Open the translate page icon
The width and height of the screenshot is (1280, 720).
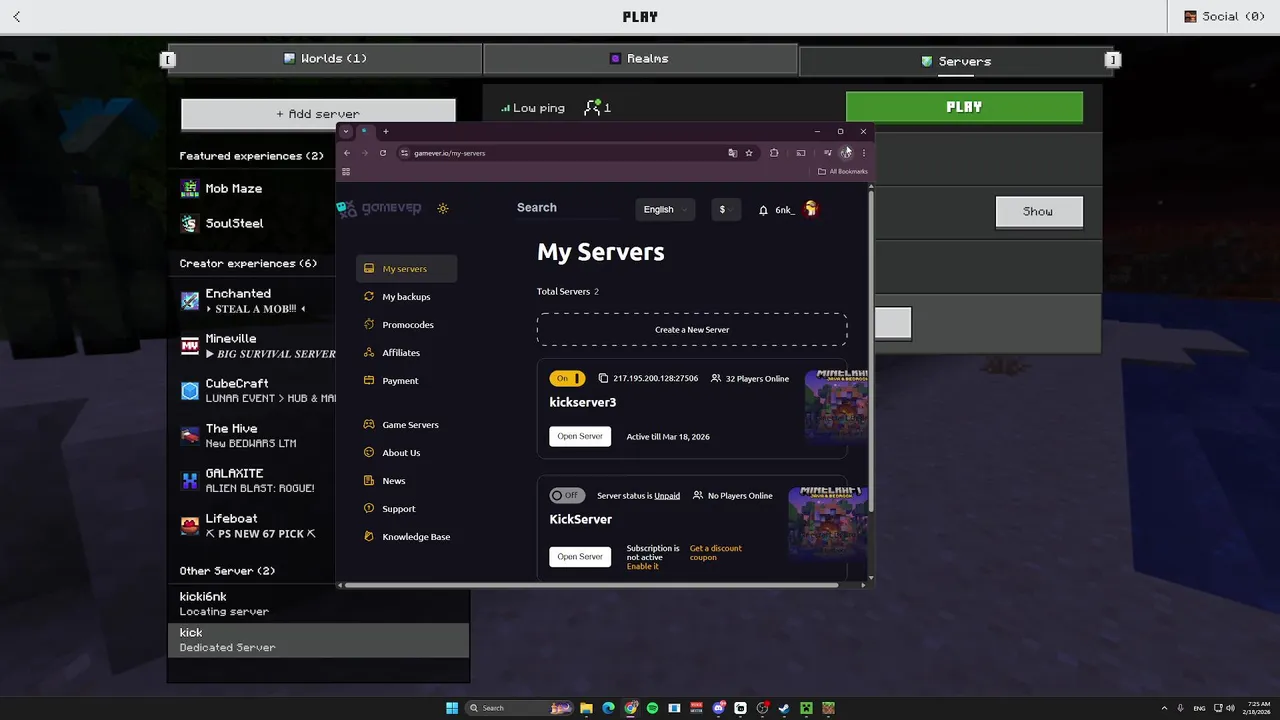point(732,153)
